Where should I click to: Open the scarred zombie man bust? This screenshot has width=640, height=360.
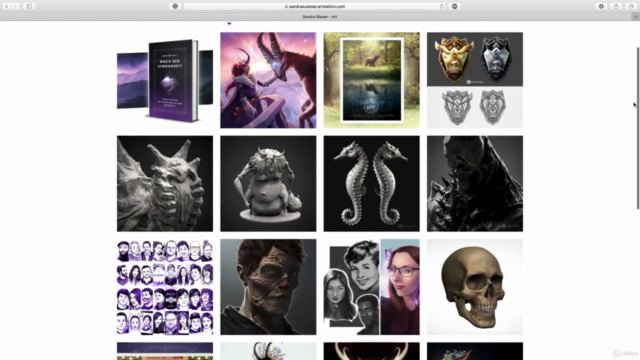pyautogui.click(x=268, y=287)
